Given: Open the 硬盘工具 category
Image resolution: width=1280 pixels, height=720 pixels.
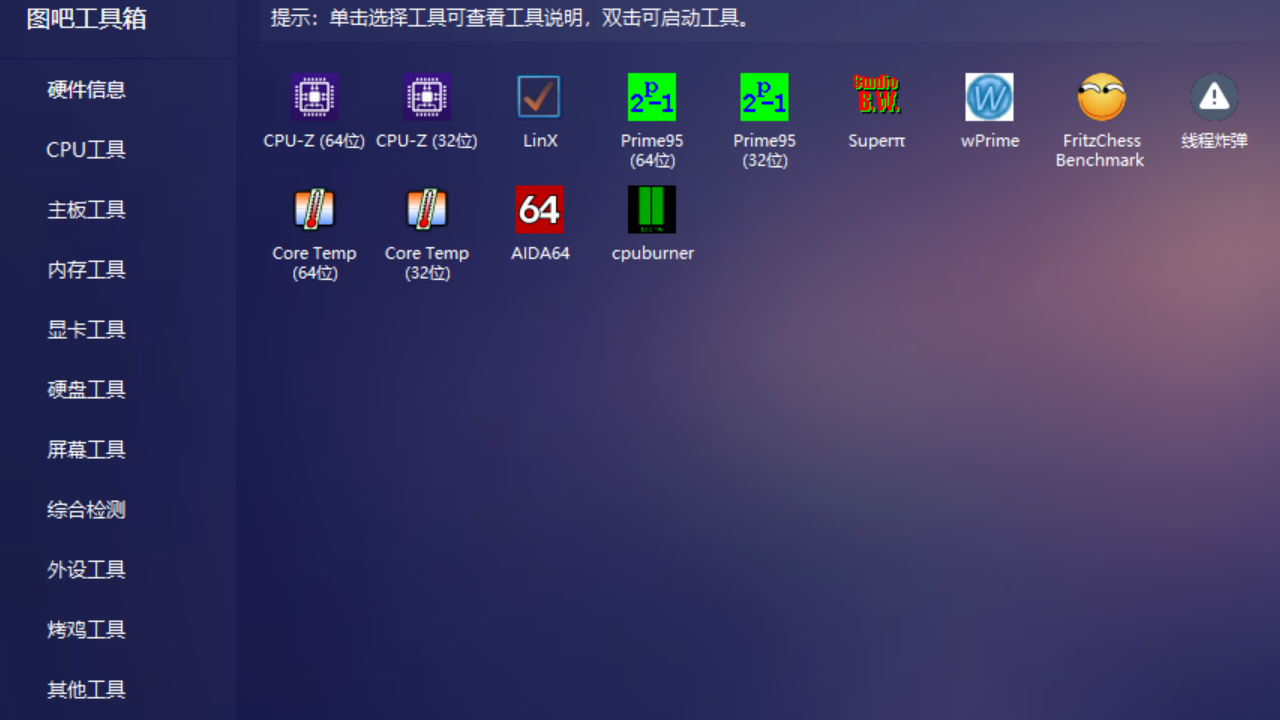Looking at the screenshot, I should pyautogui.click(x=86, y=390).
